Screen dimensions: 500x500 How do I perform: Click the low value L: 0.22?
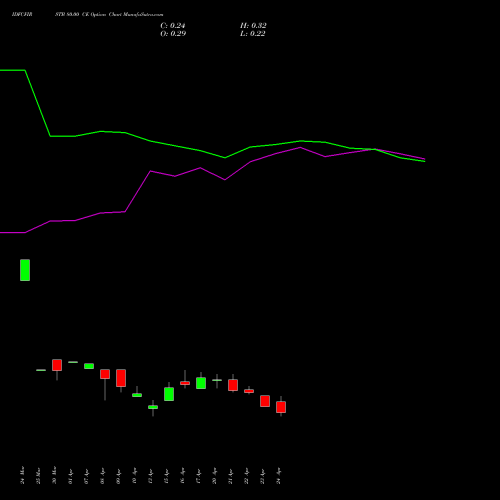coord(253,34)
